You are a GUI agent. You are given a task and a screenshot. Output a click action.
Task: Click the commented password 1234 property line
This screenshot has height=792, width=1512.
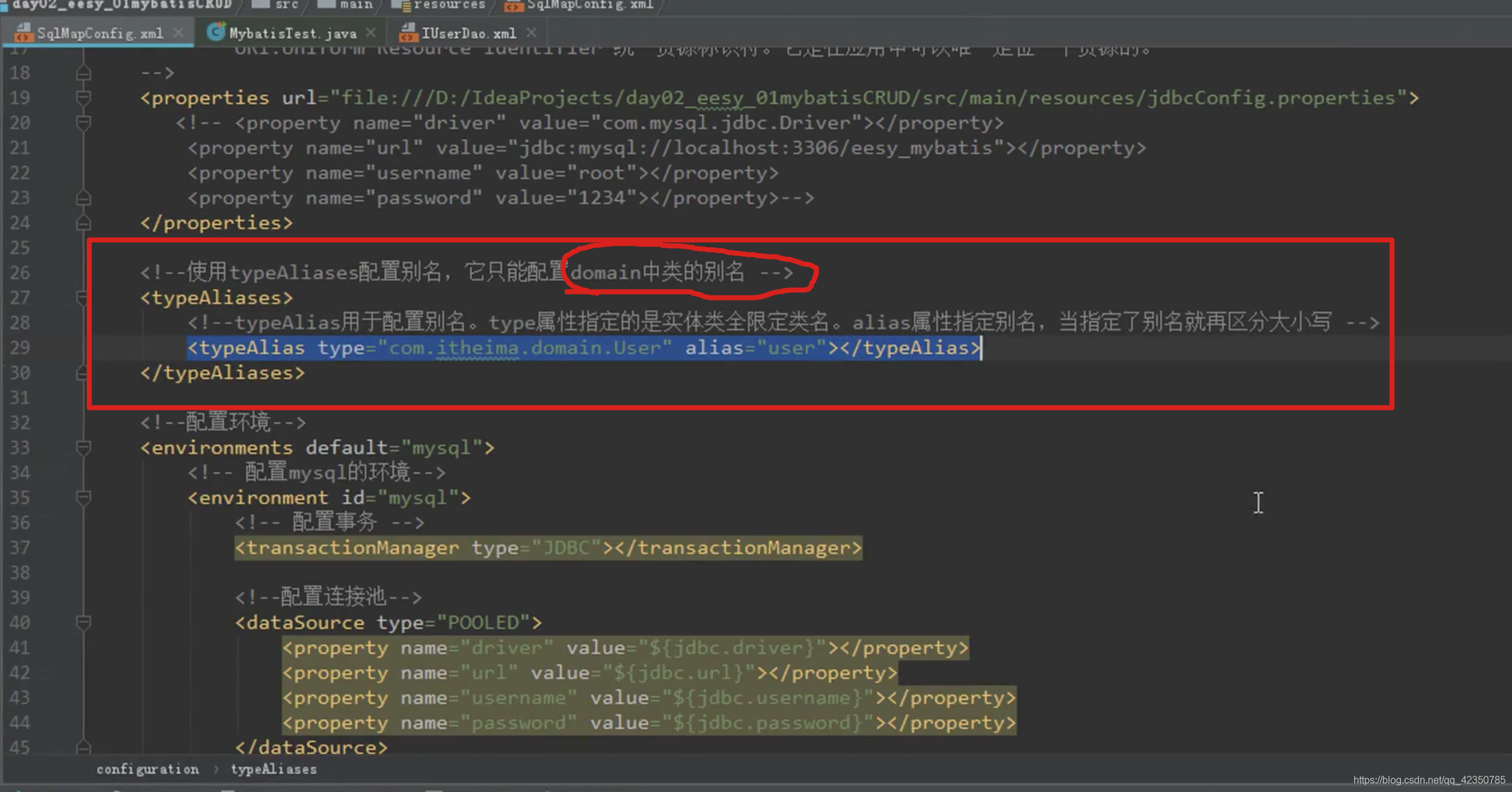(501, 198)
